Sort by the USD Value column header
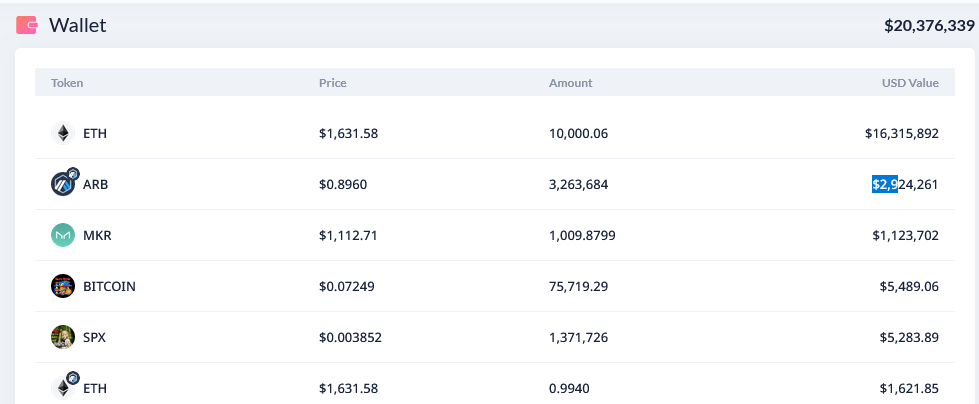The height and width of the screenshot is (404, 979). pyautogui.click(x=910, y=83)
